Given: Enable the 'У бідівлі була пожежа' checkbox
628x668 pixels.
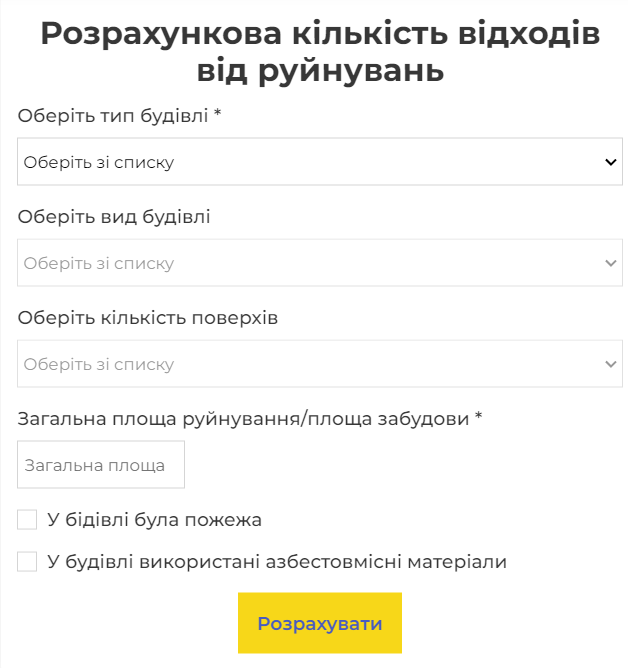Looking at the screenshot, I should 27,520.
